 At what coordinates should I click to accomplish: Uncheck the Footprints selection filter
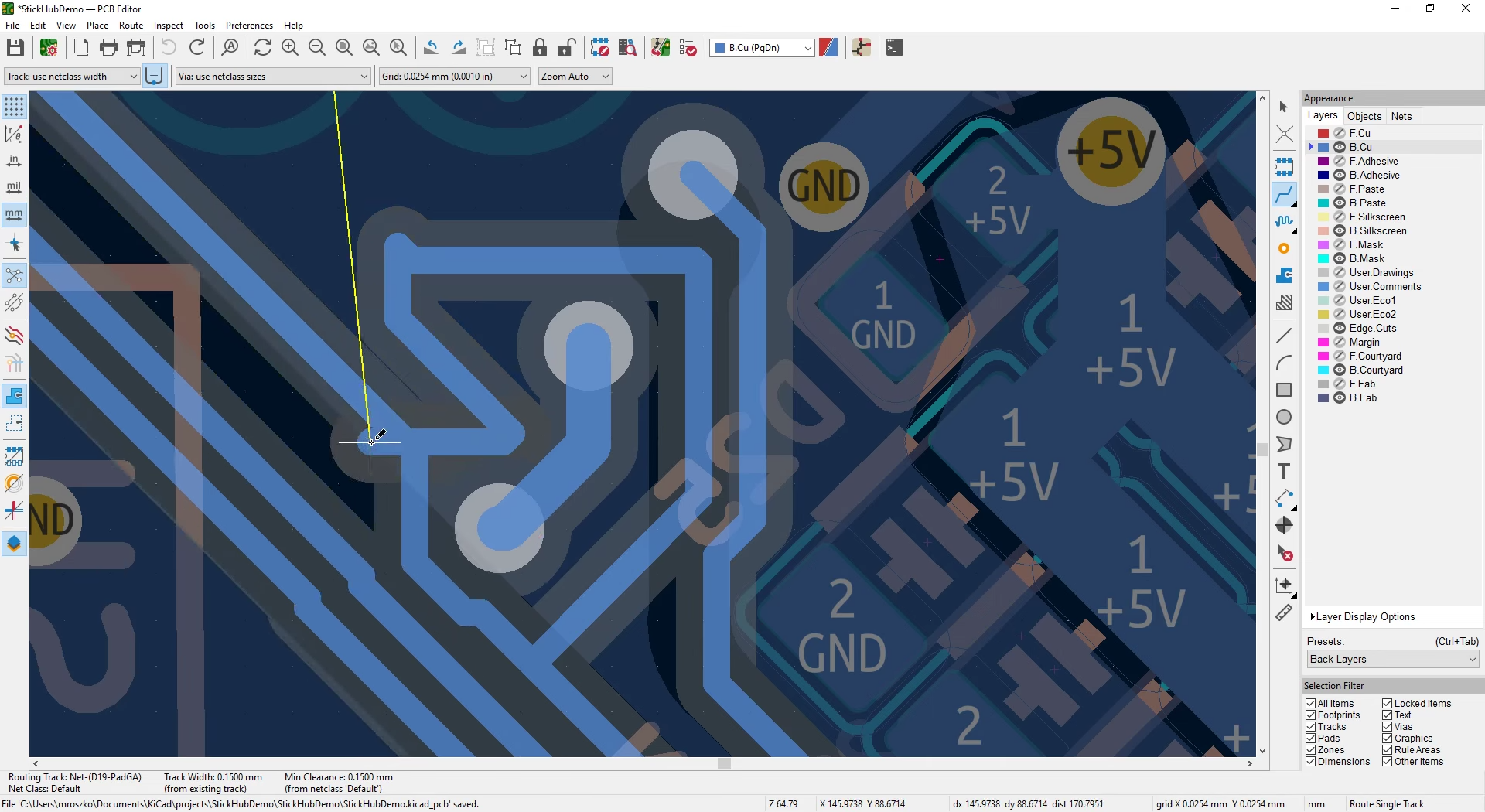pyautogui.click(x=1311, y=715)
